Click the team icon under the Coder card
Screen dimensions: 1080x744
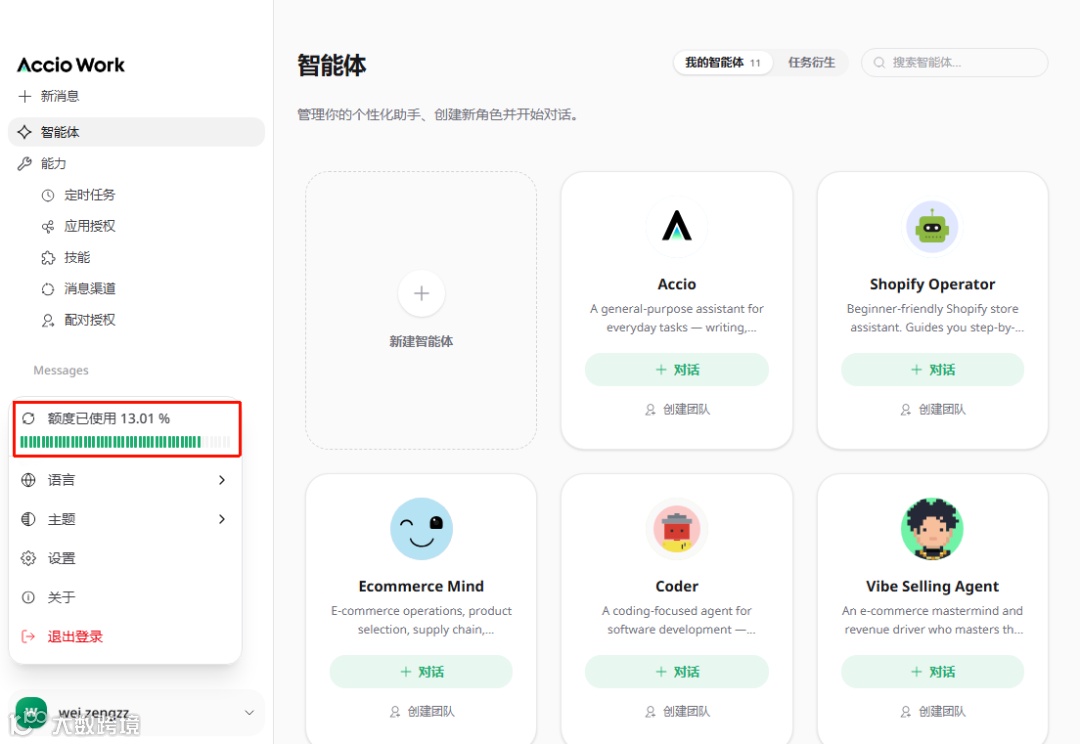point(650,712)
